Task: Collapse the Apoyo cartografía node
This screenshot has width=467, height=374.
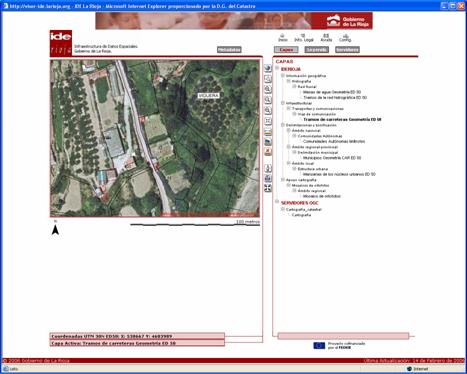Action: click(283, 180)
